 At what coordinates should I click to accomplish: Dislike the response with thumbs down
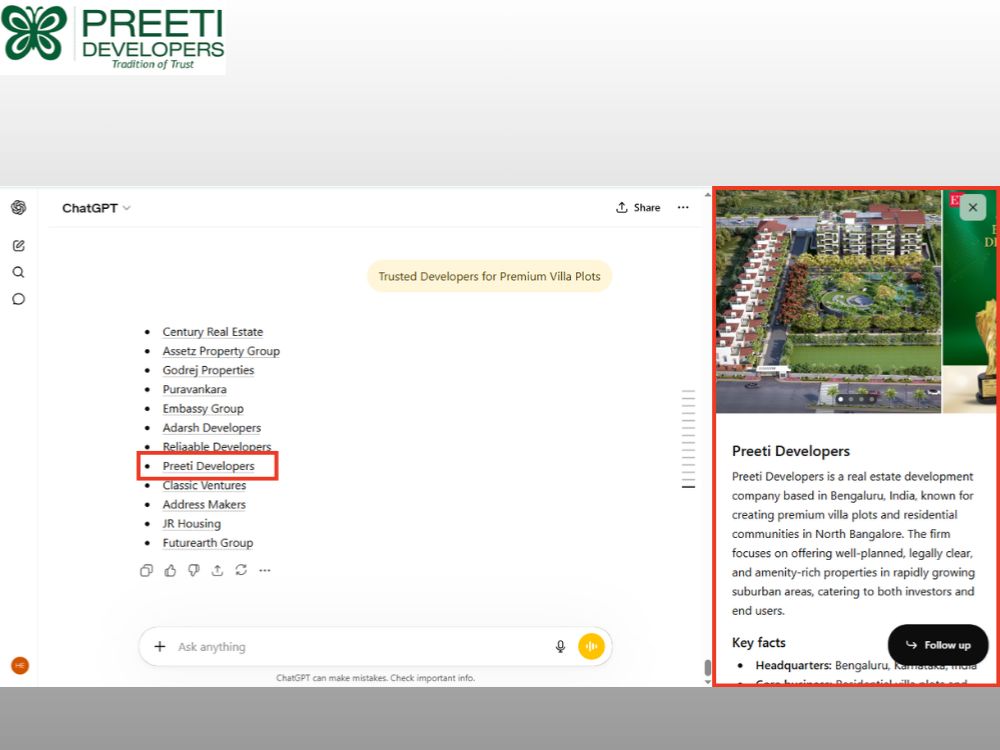pyautogui.click(x=194, y=570)
